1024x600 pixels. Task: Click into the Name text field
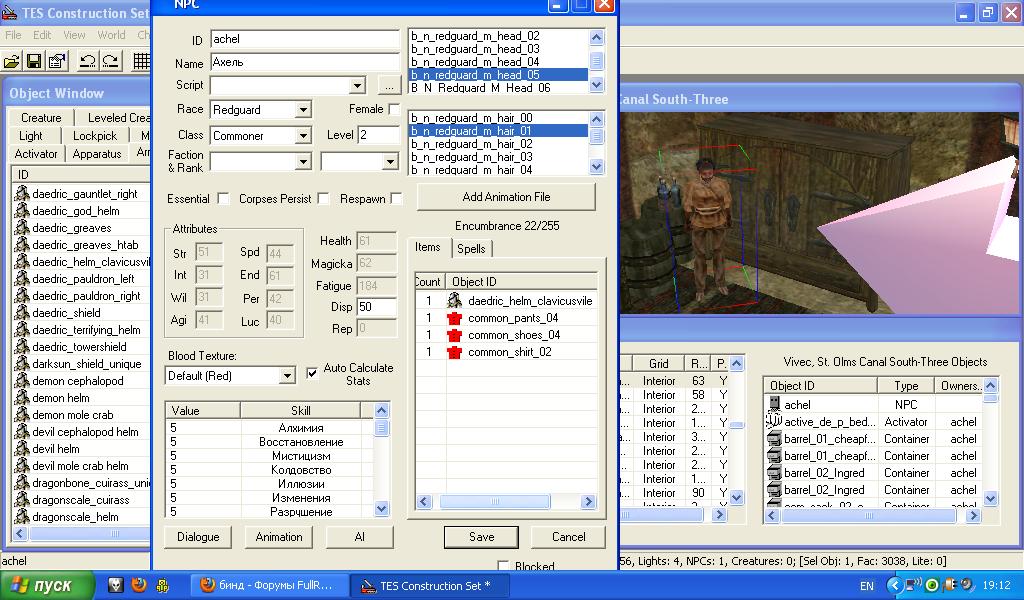click(304, 62)
